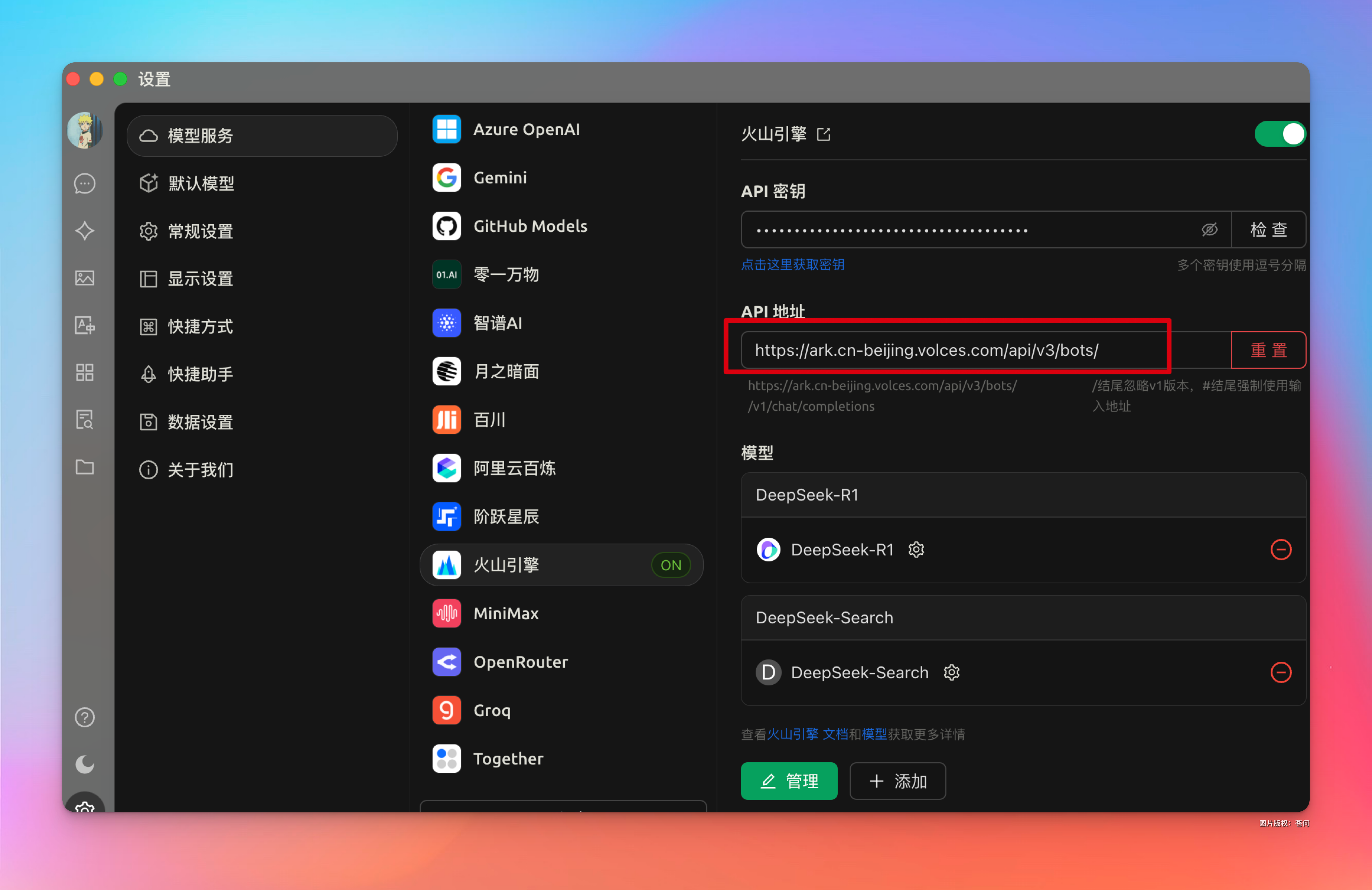Click external link icon beside 火山引擎 title
1372x890 pixels.
pos(824,134)
